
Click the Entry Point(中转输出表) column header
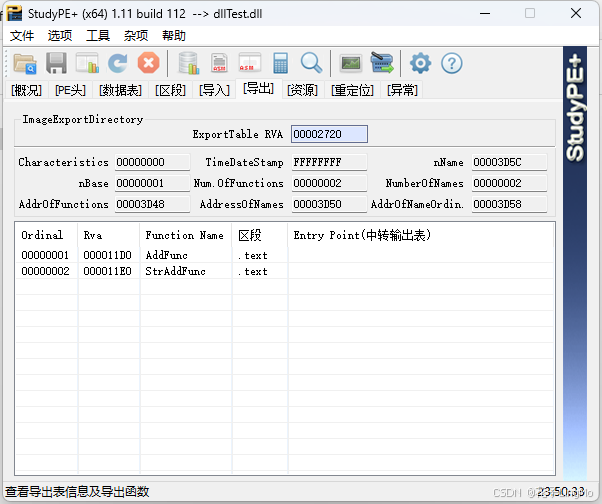click(x=421, y=235)
